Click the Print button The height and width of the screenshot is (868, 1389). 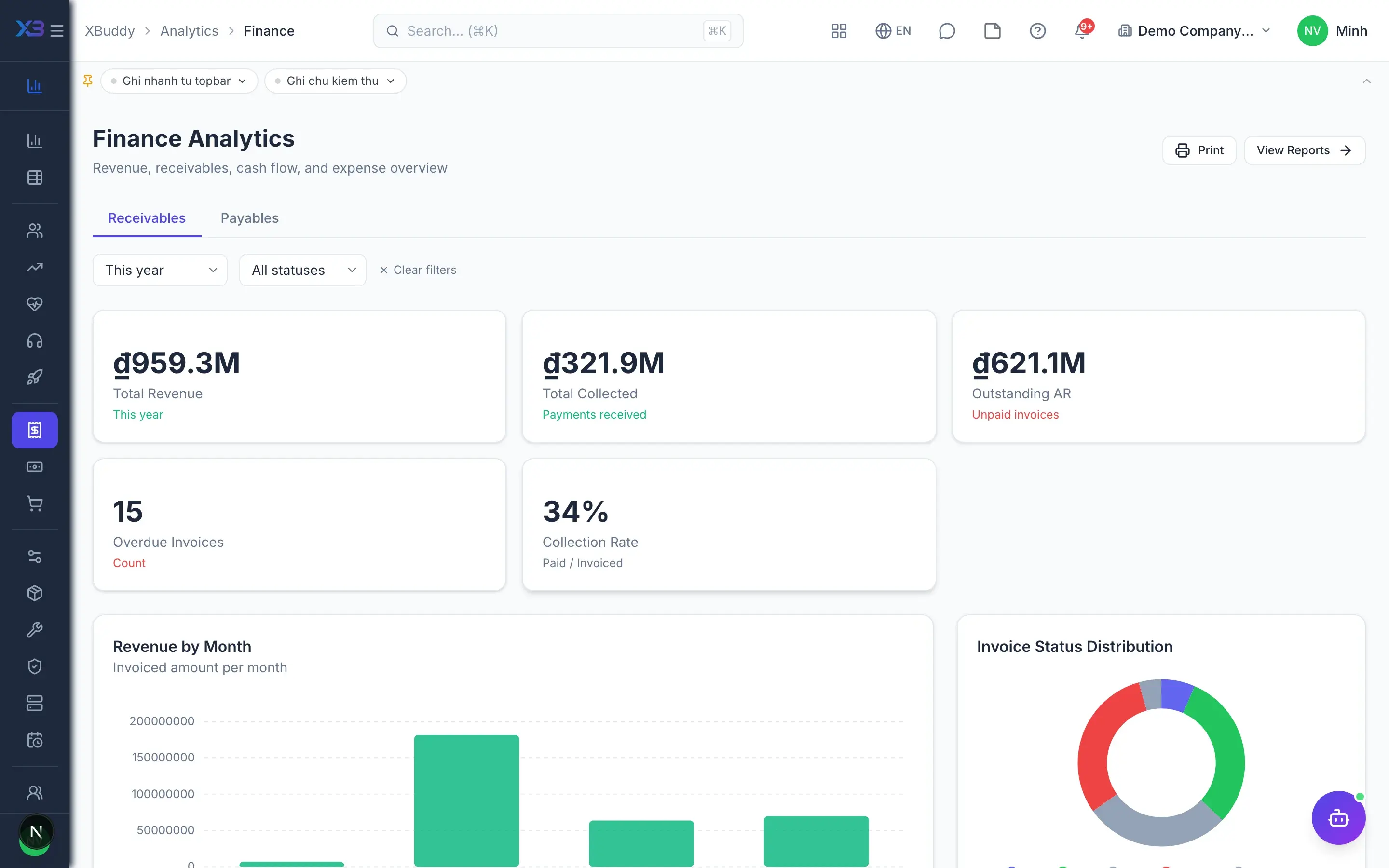coord(1199,150)
